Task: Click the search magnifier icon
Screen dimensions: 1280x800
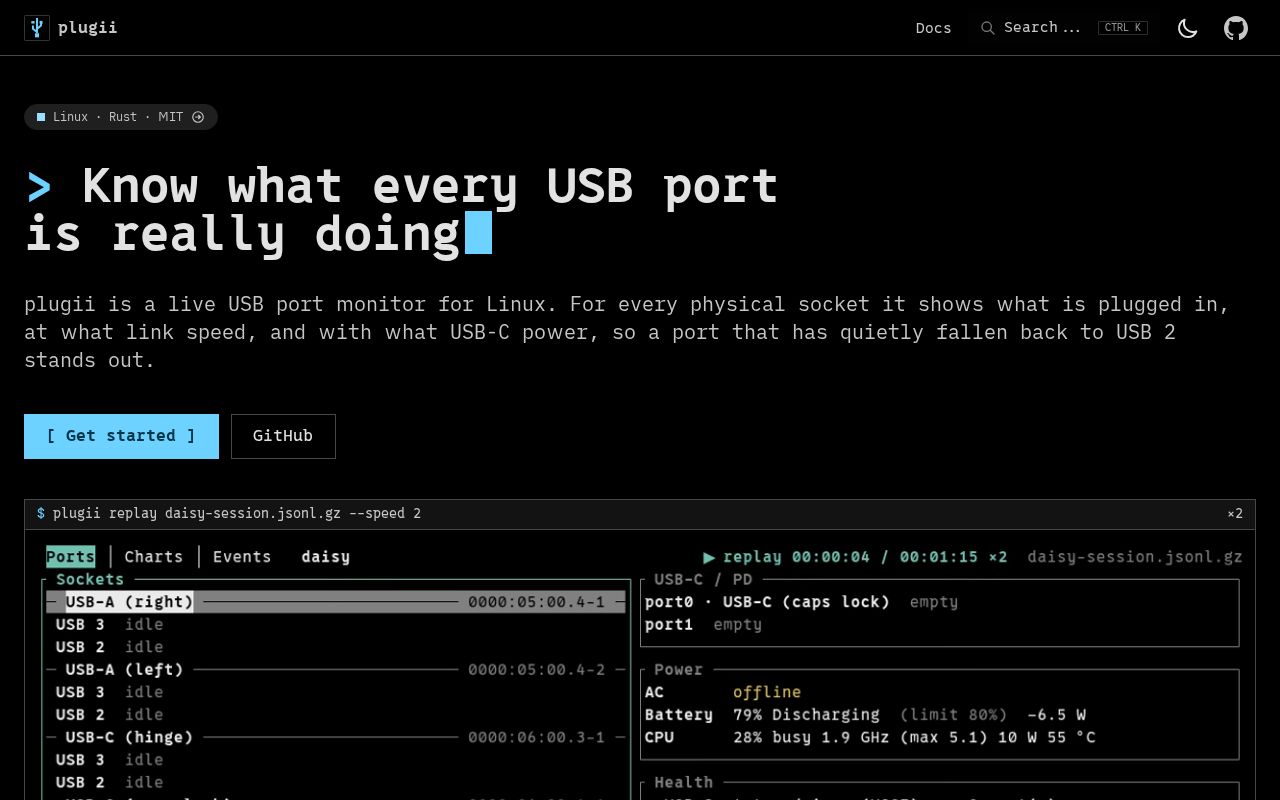Action: [x=988, y=28]
